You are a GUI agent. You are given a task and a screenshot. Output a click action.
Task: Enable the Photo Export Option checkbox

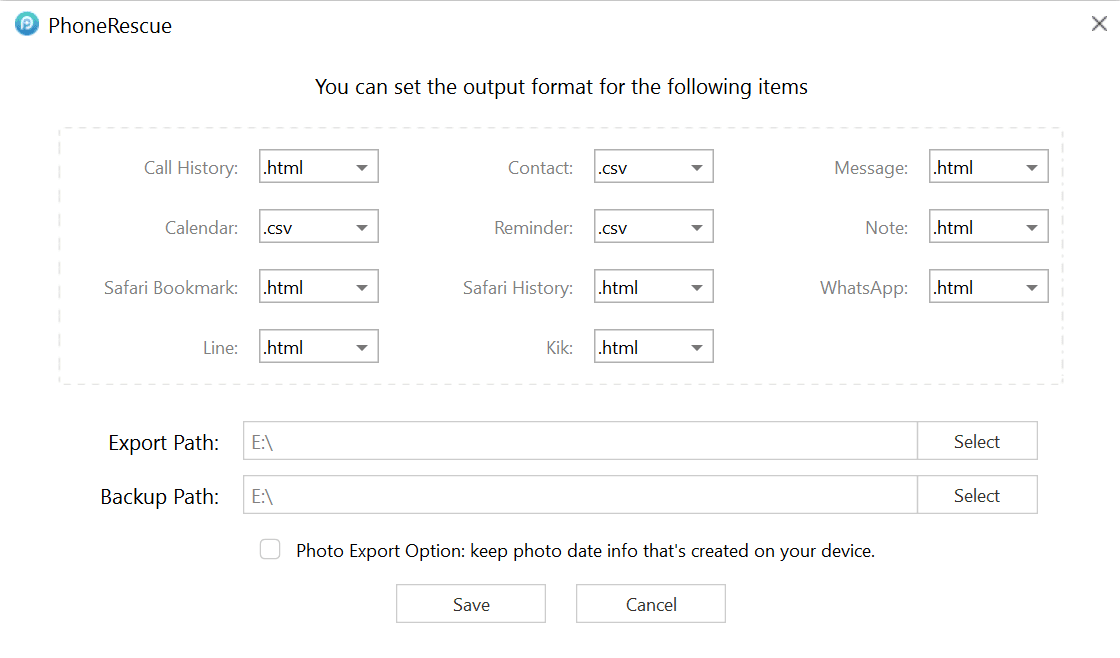click(270, 549)
